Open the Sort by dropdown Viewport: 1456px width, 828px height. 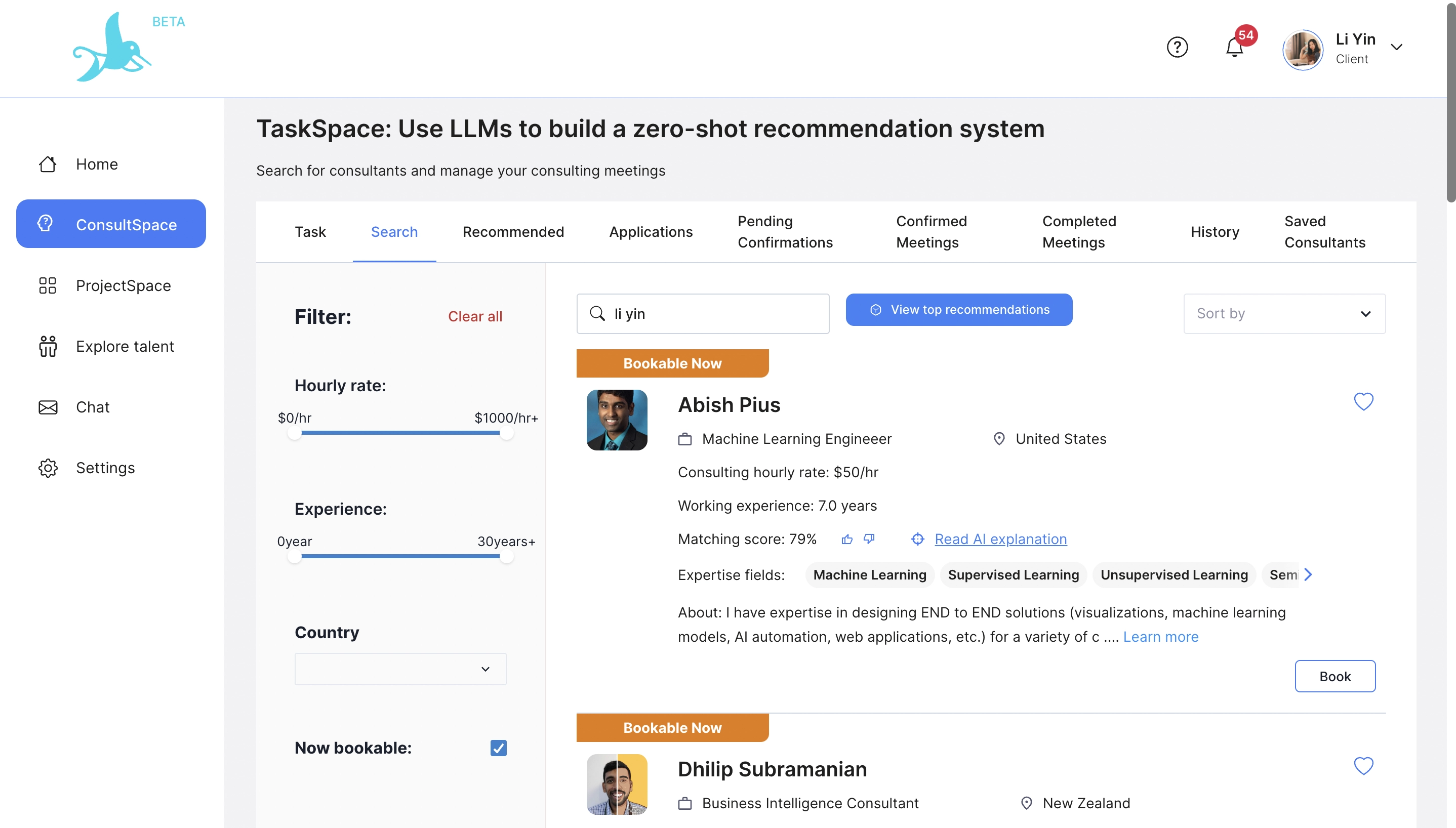coord(1284,313)
